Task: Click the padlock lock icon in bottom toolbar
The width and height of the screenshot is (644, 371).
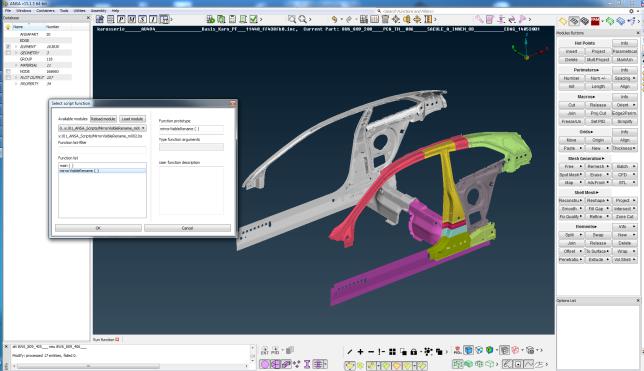Action: pos(414,352)
